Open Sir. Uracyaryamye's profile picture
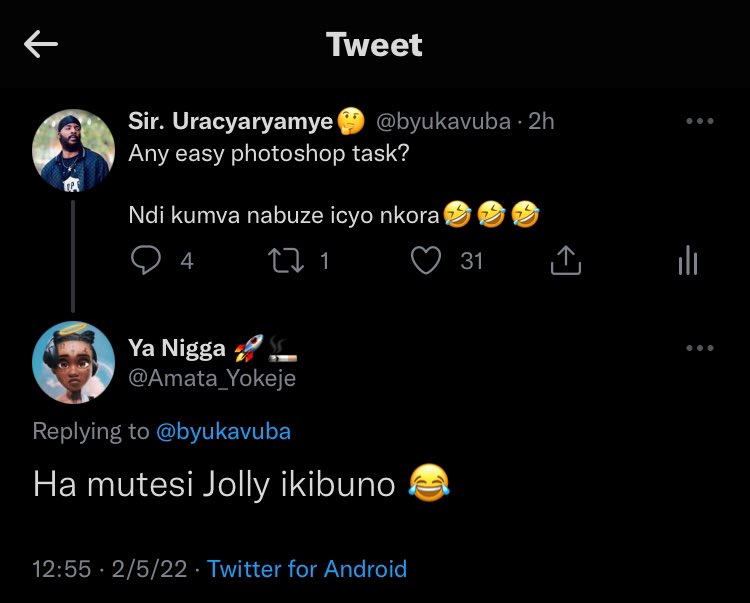 74,149
